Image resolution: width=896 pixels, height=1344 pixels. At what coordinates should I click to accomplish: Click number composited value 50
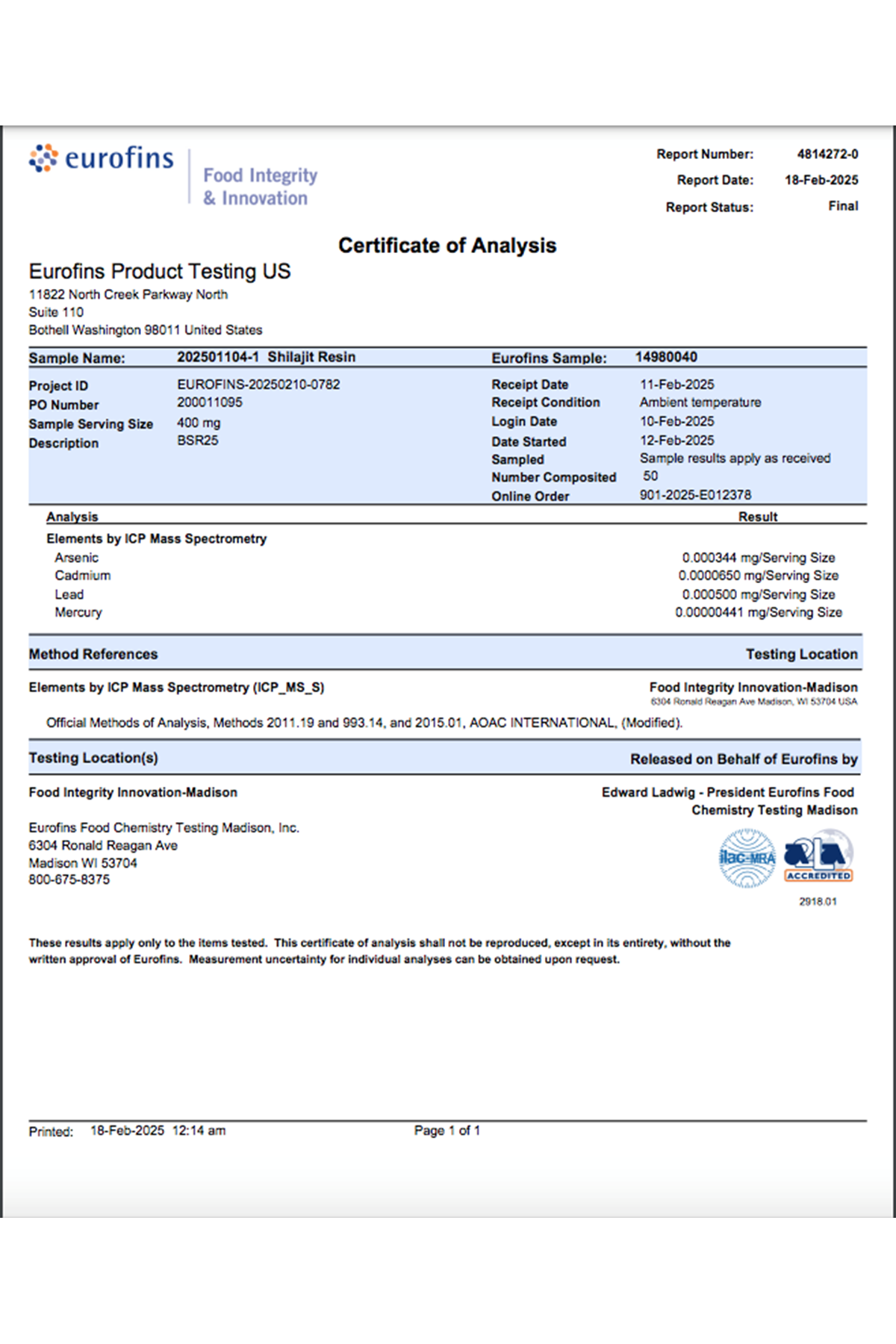pyautogui.click(x=651, y=476)
